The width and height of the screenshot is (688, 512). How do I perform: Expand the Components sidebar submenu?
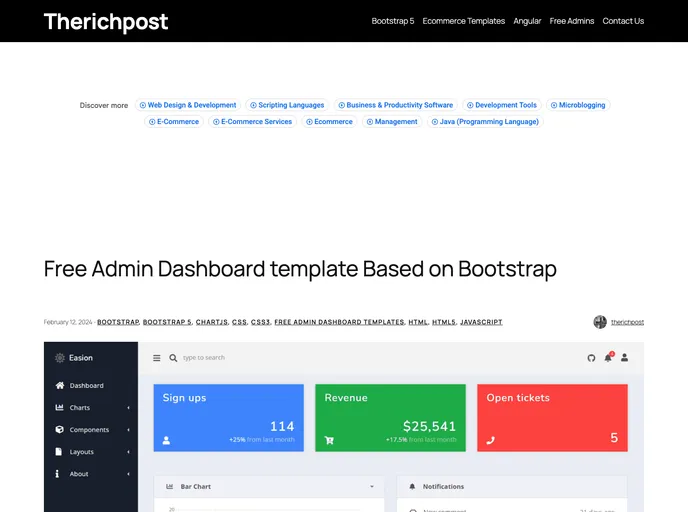tap(128, 430)
